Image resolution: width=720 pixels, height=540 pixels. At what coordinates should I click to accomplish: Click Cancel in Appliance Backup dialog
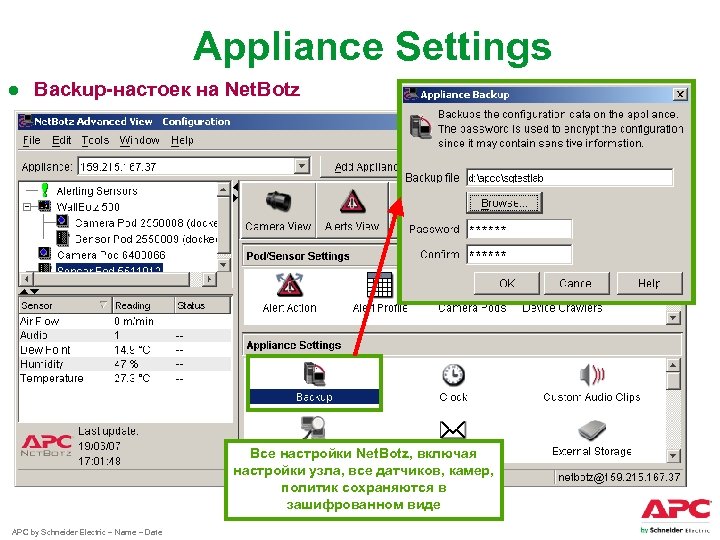577,283
